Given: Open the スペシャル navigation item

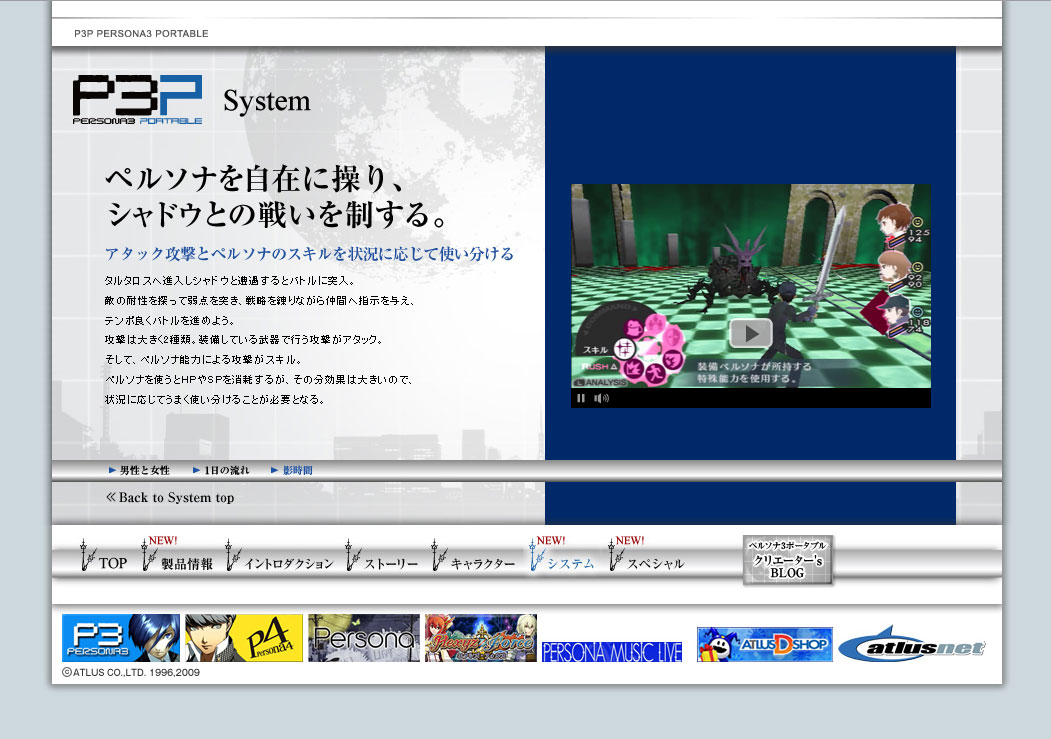Looking at the screenshot, I should (x=646, y=555).
